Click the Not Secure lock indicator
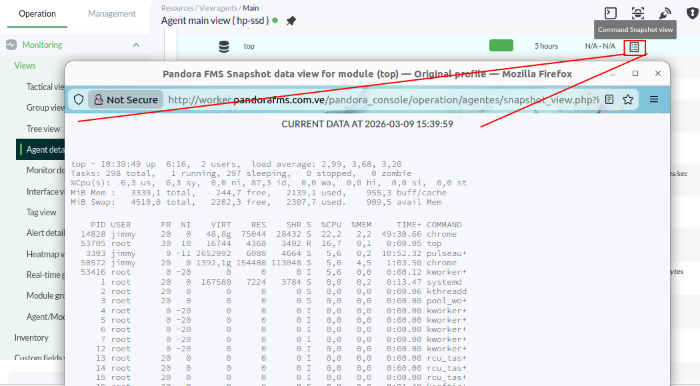Viewport: 700px width, 386px height. [125, 100]
